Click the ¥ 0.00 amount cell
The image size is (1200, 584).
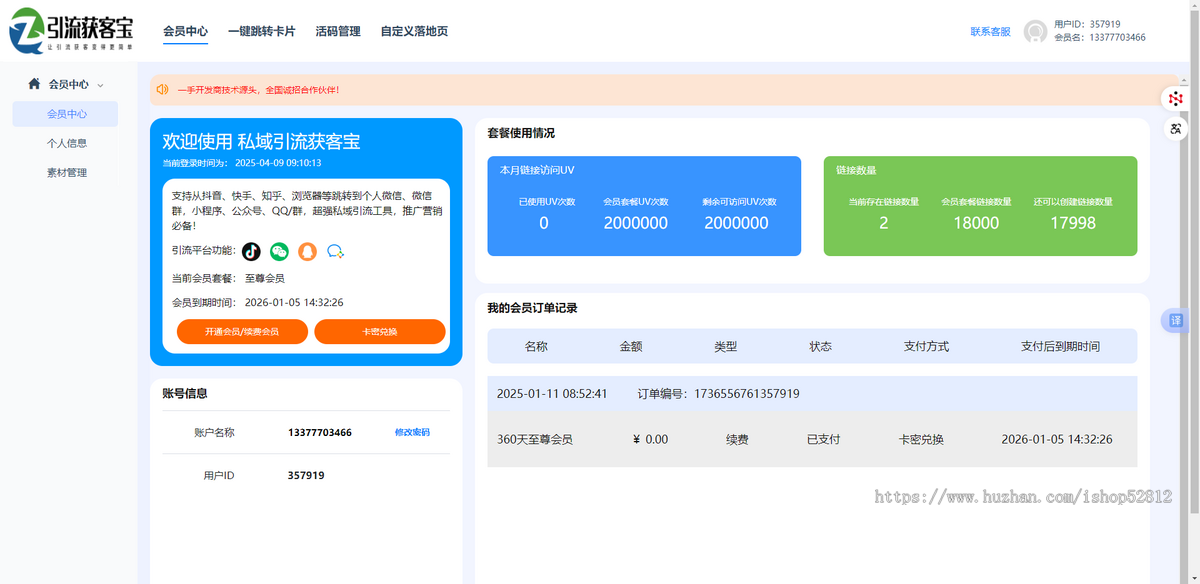[651, 439]
